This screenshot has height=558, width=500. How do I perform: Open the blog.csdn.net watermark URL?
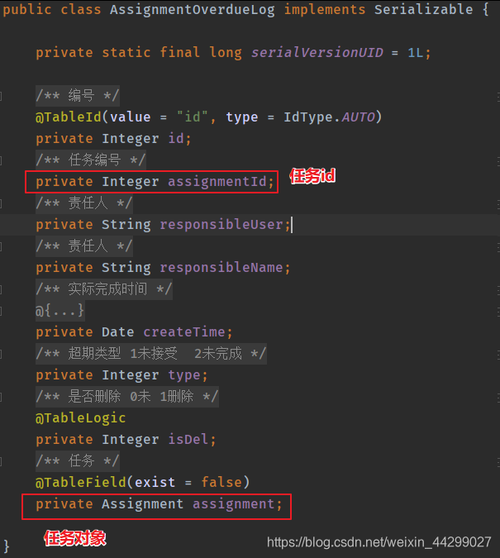(x=379, y=542)
